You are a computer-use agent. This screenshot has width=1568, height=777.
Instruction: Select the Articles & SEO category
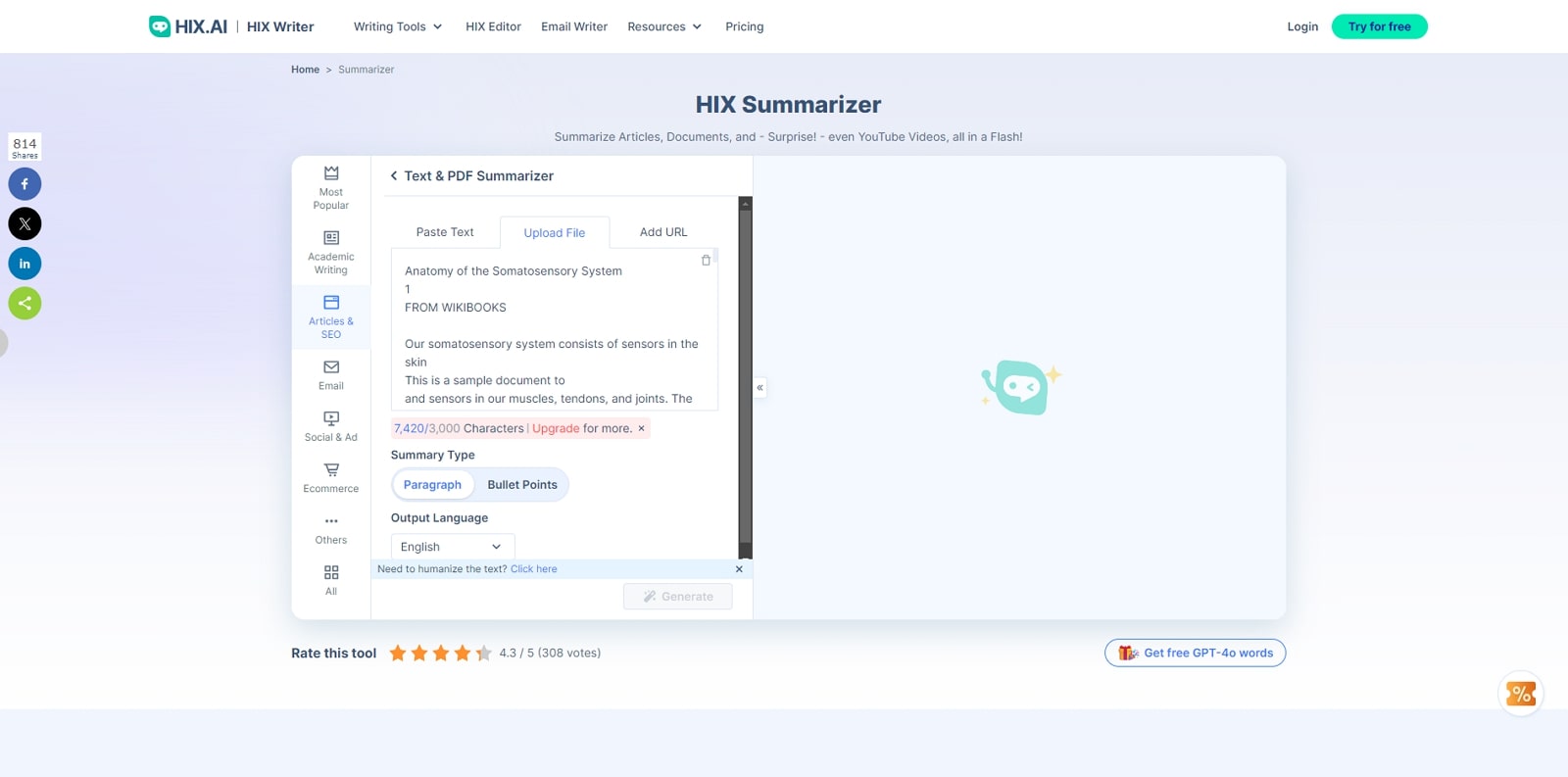click(x=331, y=317)
